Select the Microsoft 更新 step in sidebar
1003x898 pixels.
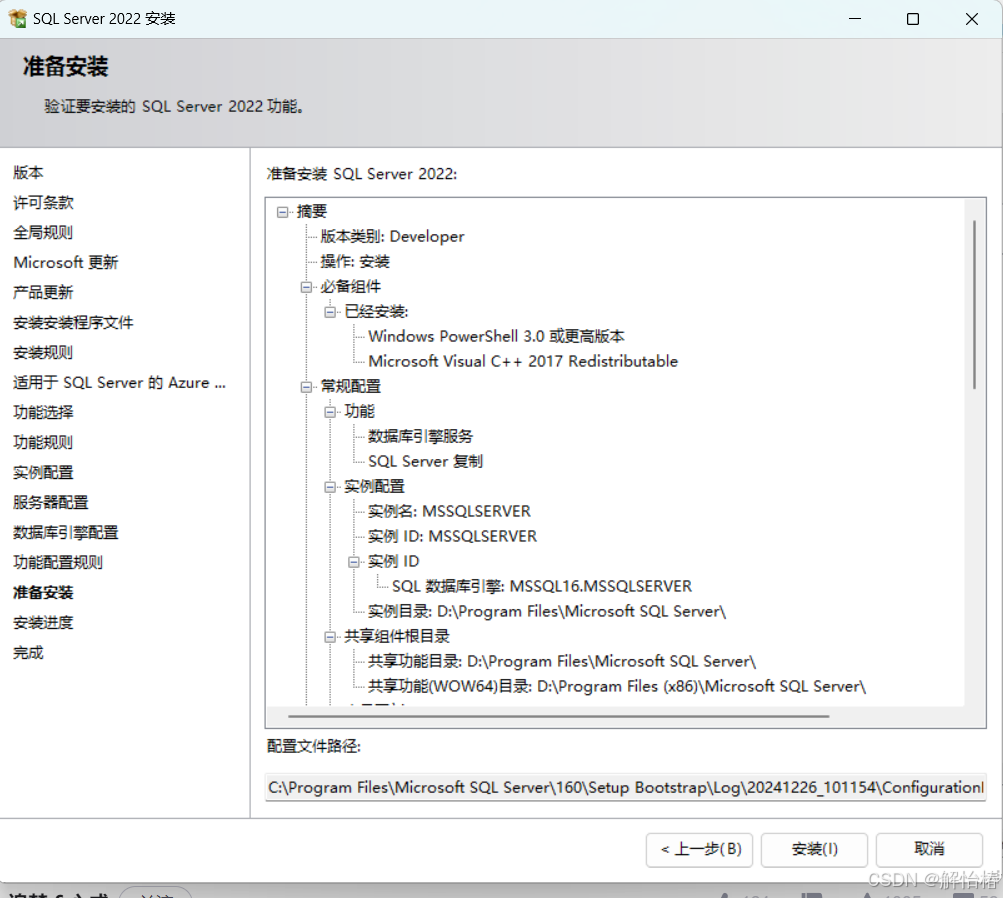tap(65, 263)
